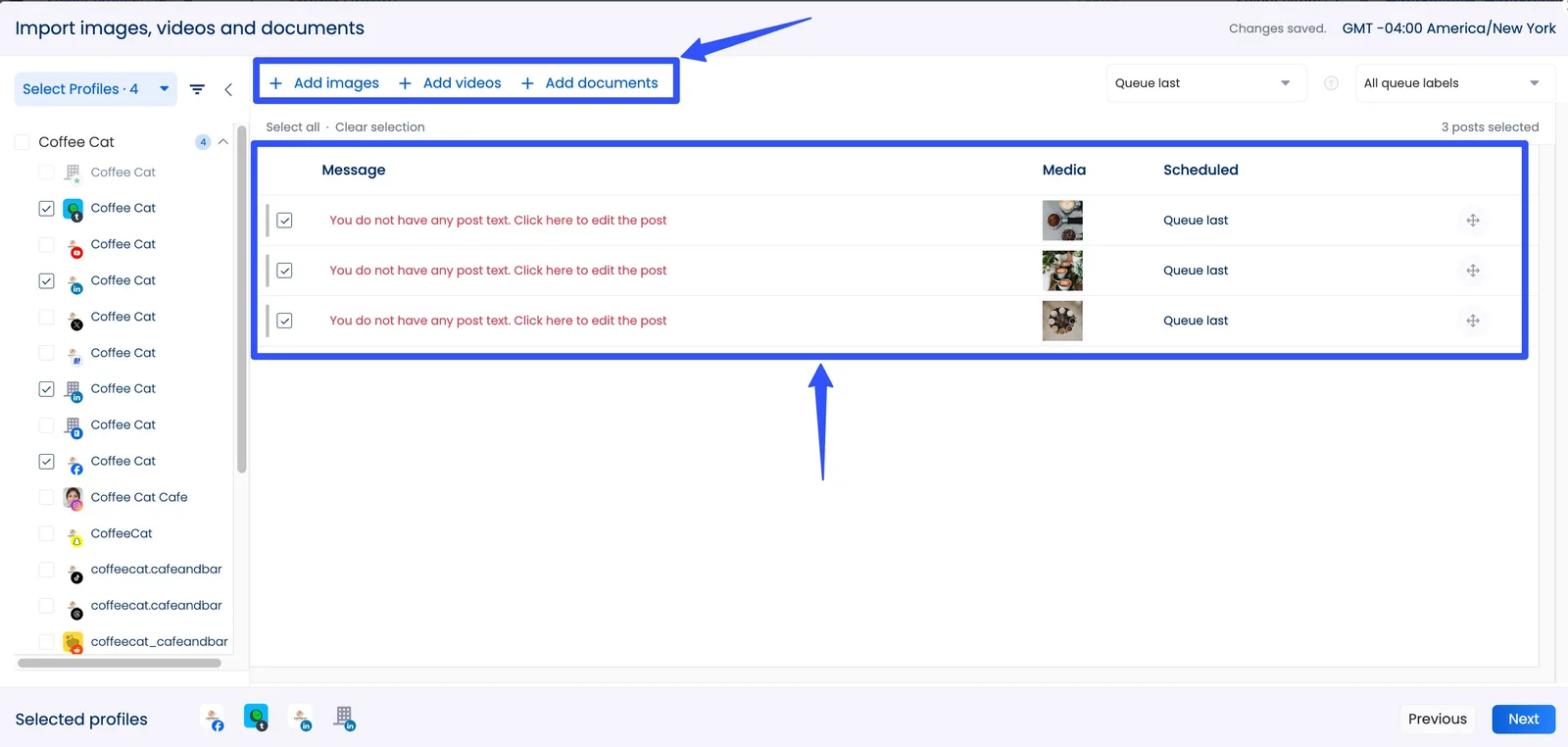
Task: Open the All queue labels dropdown
Action: [1454, 83]
